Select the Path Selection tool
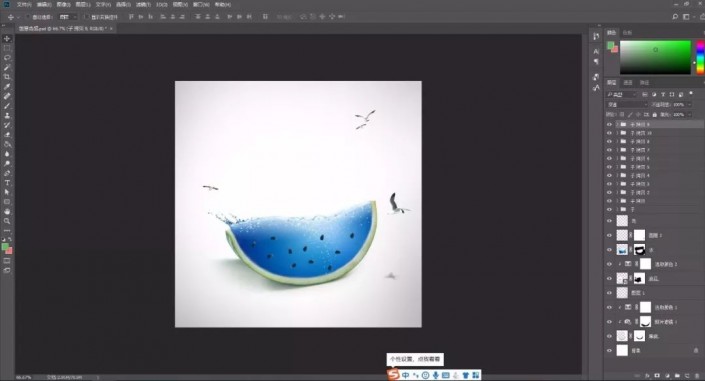Viewport: 705px width, 381px height. click(x=7, y=192)
